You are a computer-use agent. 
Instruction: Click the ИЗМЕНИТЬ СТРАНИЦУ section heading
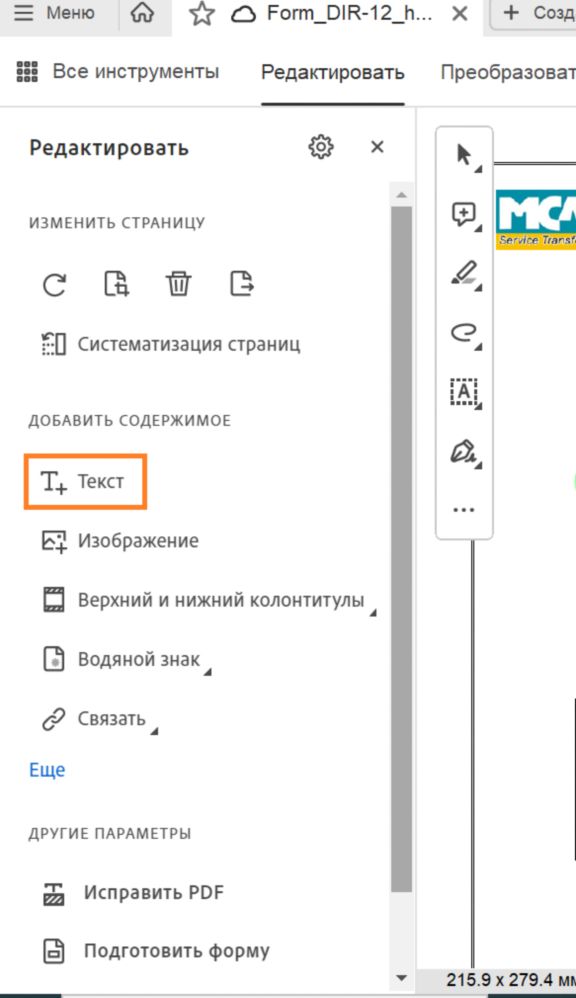[x=117, y=223]
